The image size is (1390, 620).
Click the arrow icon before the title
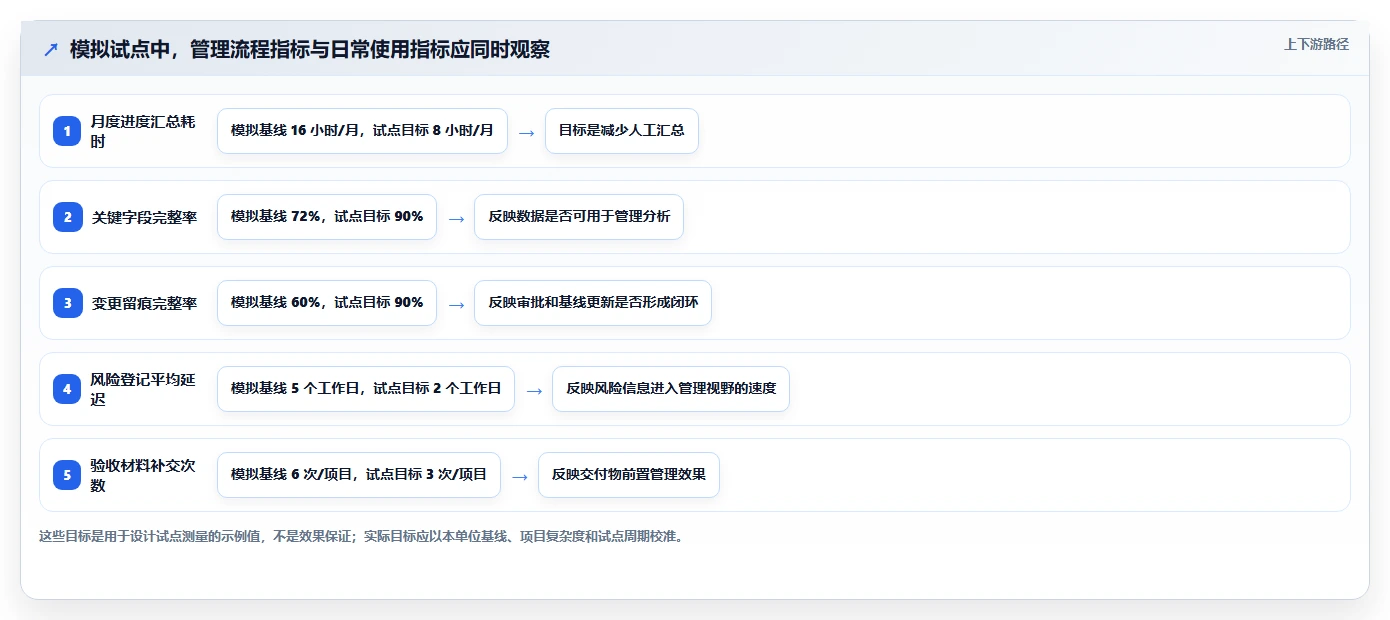tap(51, 49)
